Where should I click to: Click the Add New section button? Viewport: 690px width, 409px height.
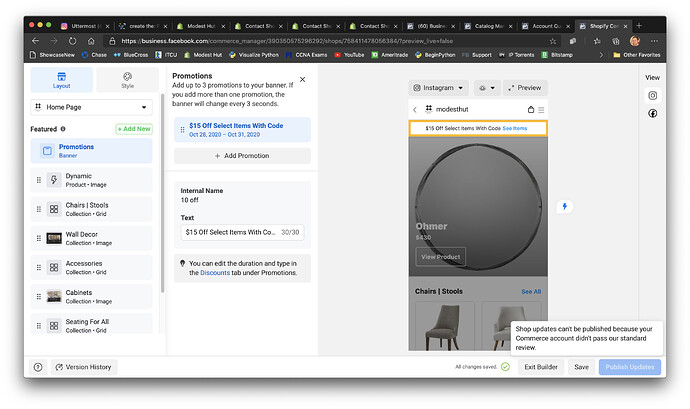tap(133, 129)
